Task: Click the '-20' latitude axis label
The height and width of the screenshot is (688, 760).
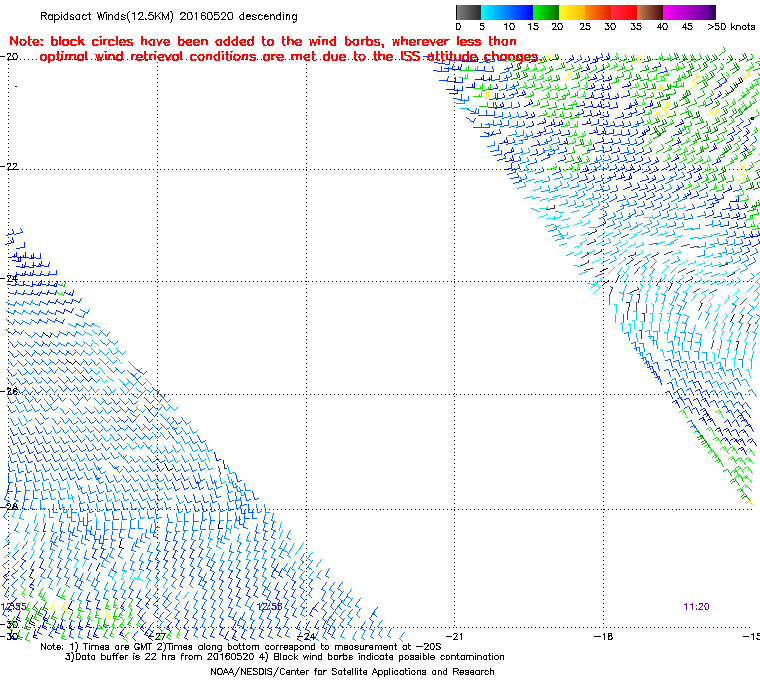Action: [x=9, y=57]
